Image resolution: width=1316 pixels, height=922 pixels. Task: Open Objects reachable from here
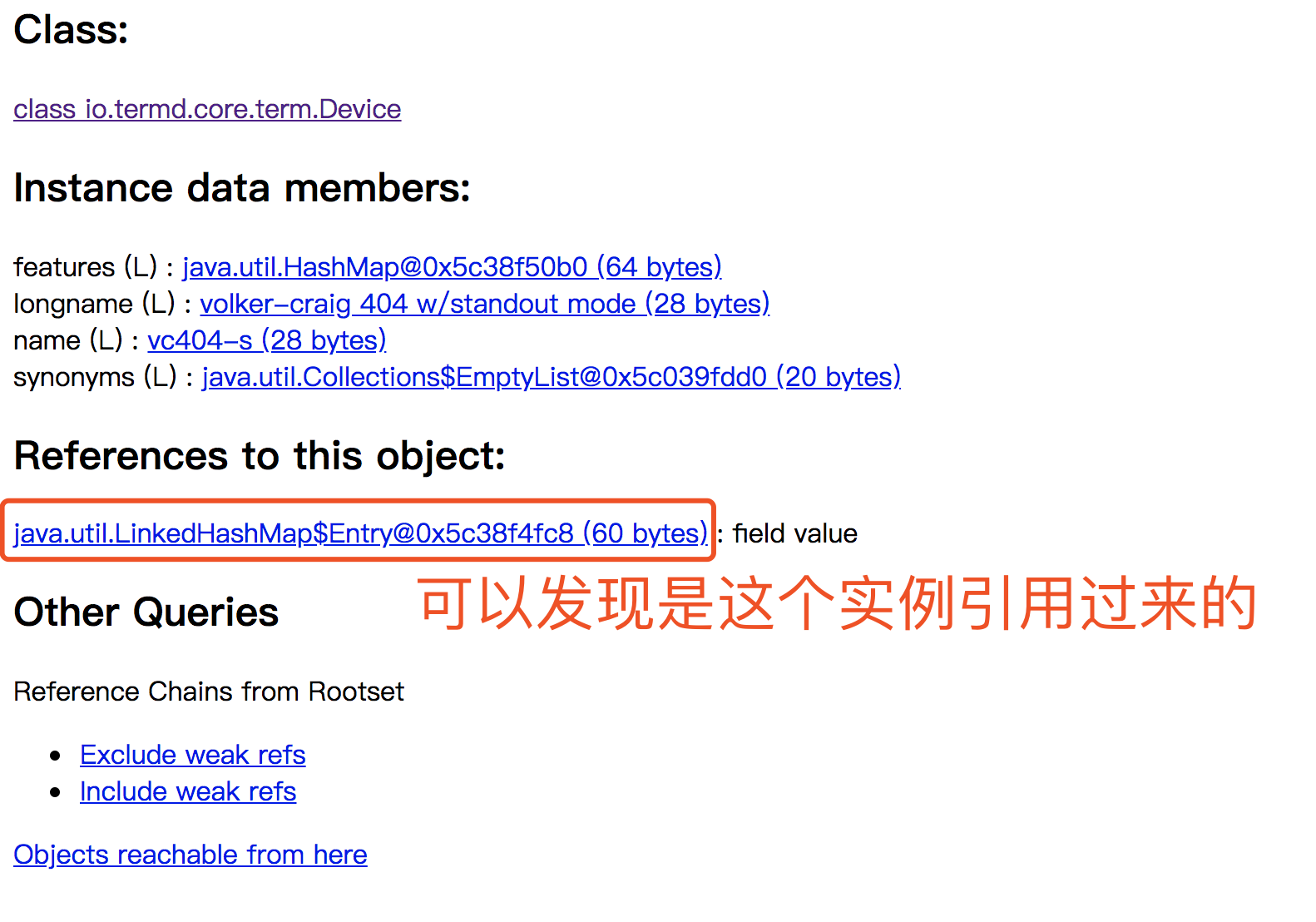click(x=190, y=855)
